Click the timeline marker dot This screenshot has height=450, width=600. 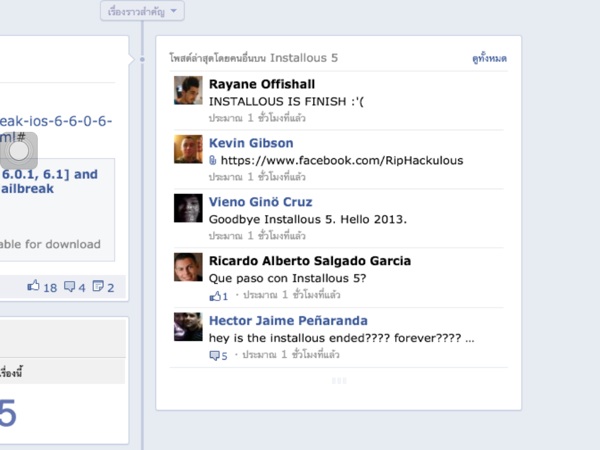(x=142, y=59)
